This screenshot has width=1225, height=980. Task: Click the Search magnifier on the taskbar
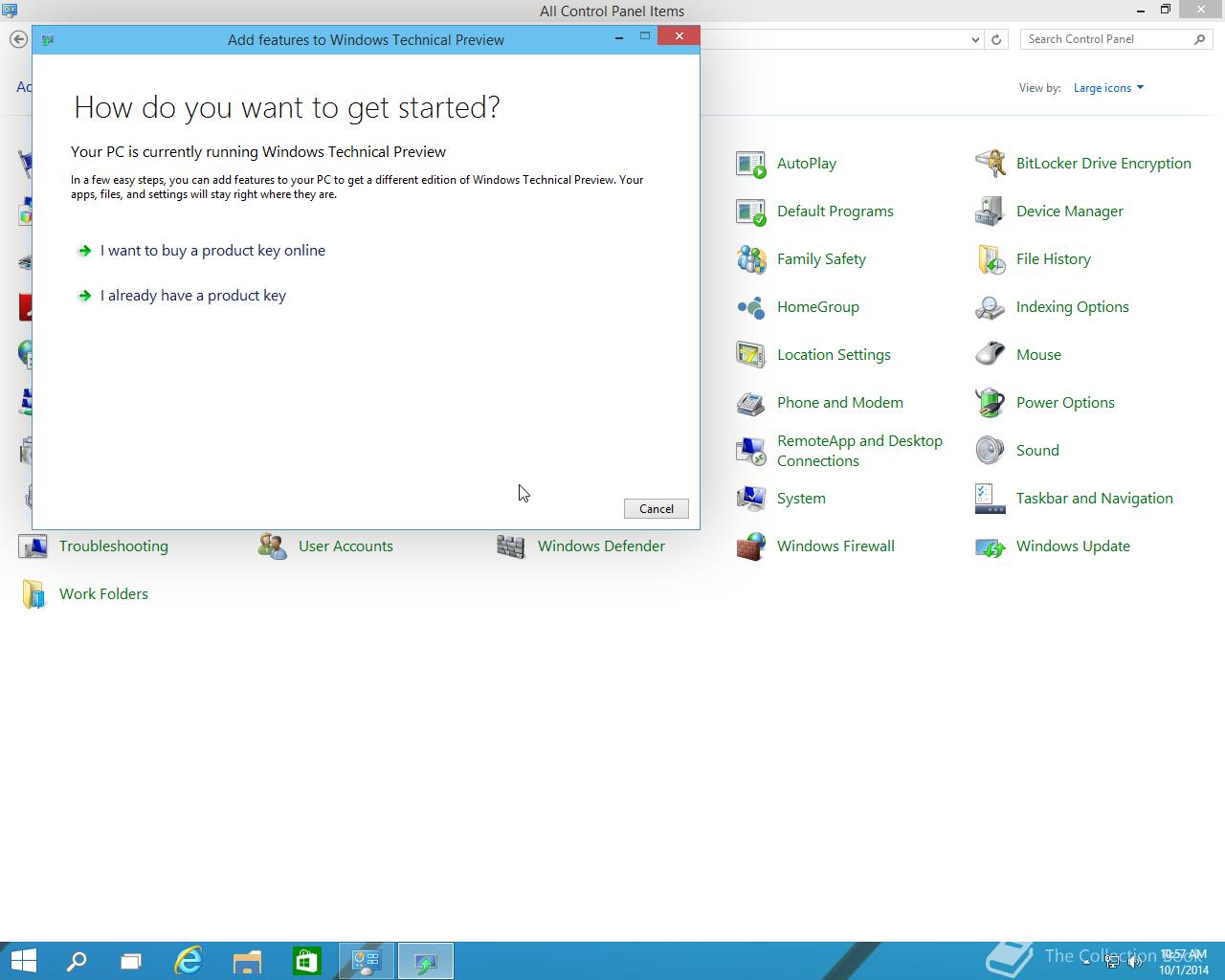77,961
